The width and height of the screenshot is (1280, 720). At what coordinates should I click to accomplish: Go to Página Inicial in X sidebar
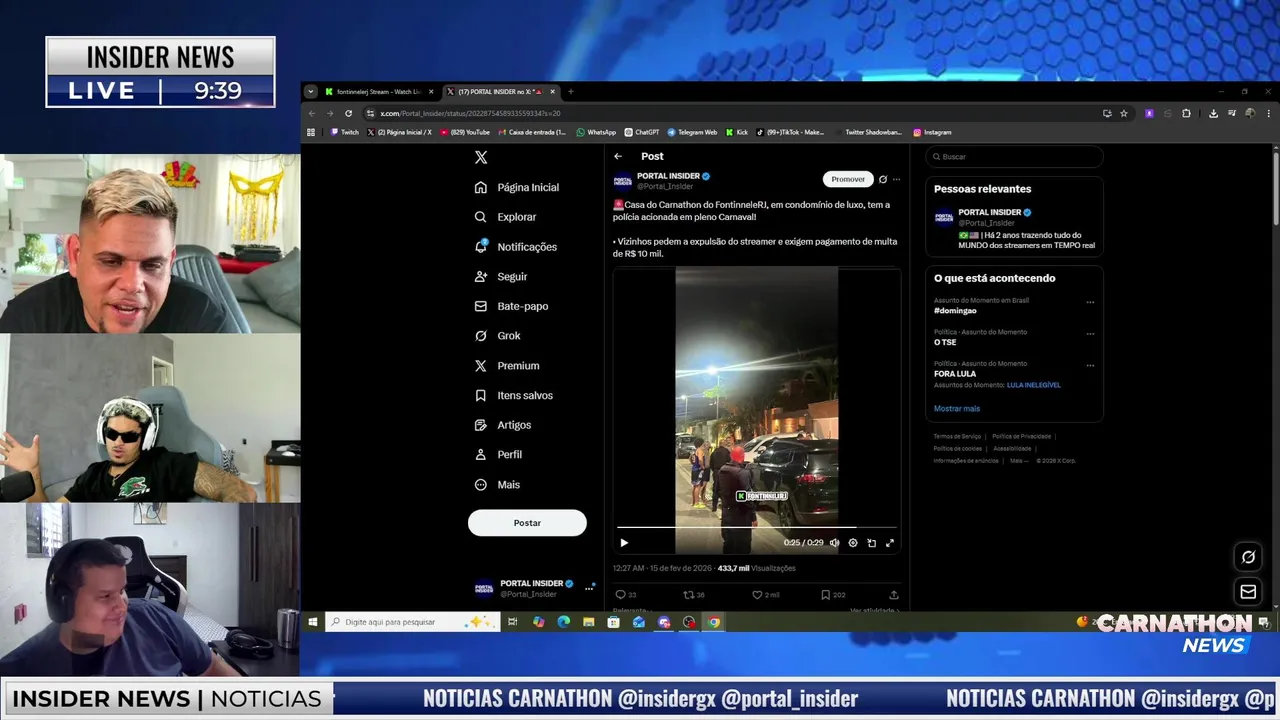(x=517, y=187)
